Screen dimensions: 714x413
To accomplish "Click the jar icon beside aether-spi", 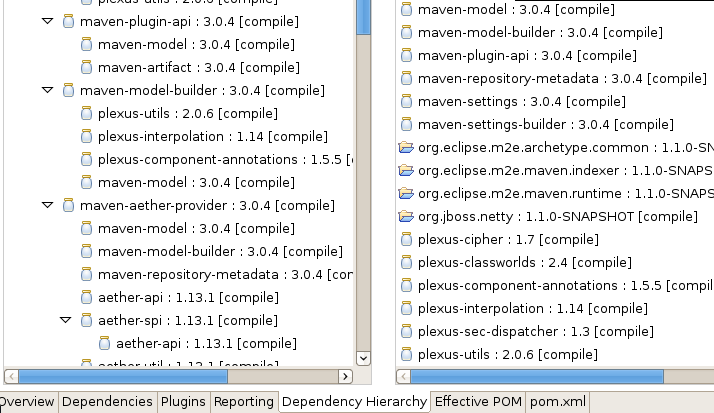I will (x=87, y=320).
